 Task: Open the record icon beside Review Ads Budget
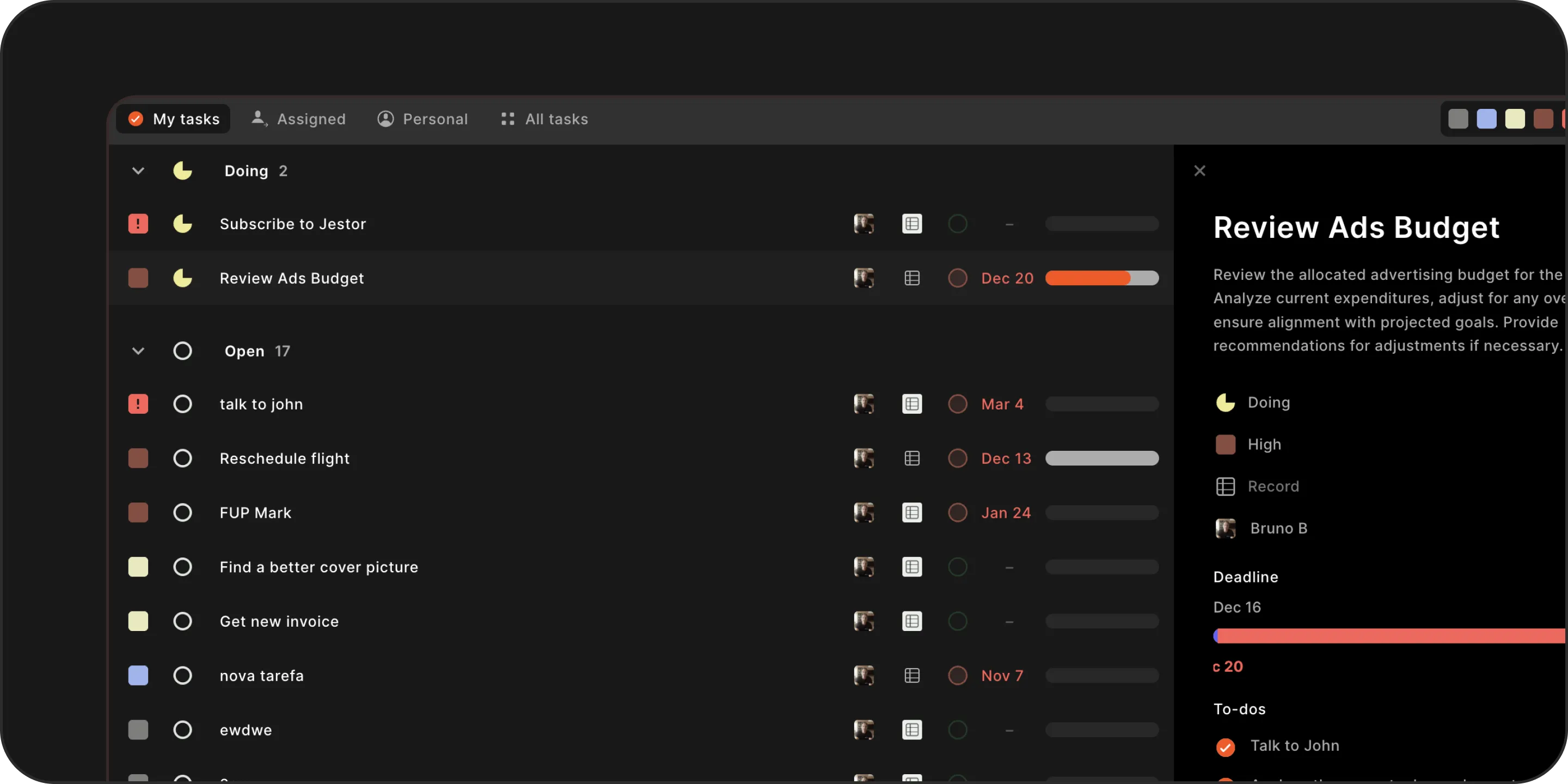[x=912, y=278]
